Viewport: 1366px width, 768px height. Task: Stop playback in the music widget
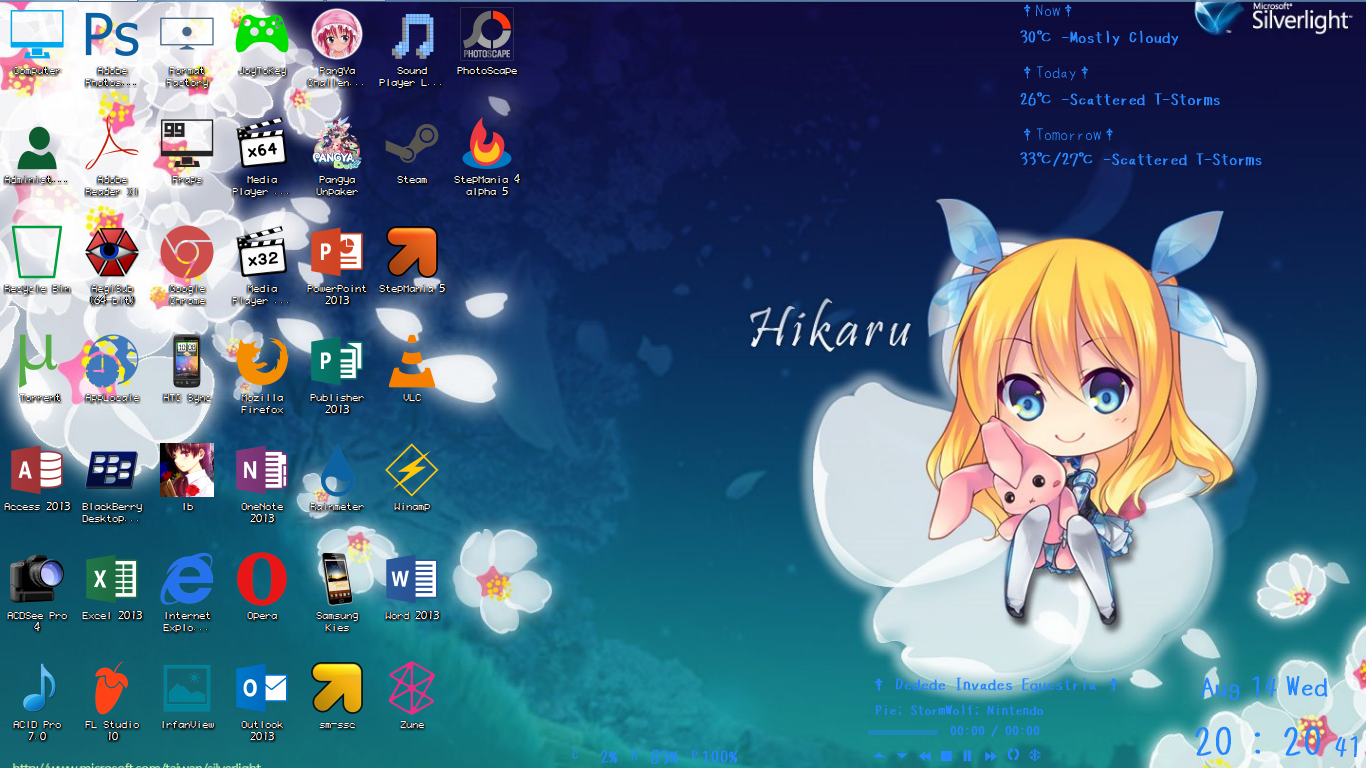click(x=947, y=756)
